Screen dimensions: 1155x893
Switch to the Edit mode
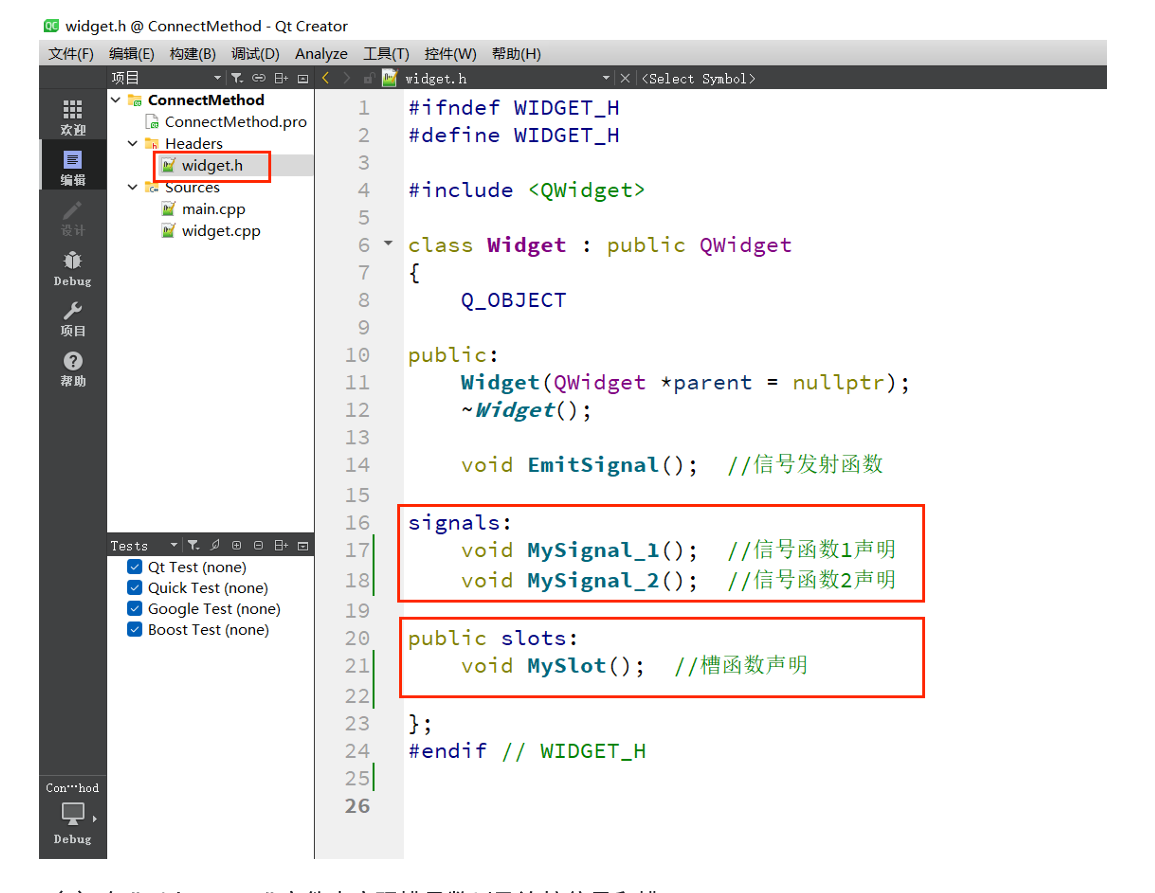pos(72,167)
